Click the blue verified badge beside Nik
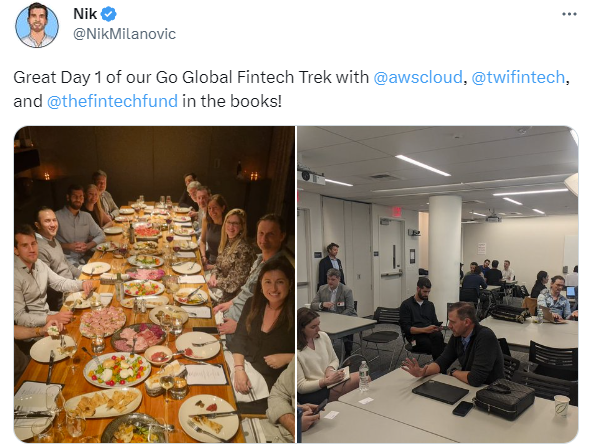The height and width of the screenshot is (448, 592). point(109,14)
